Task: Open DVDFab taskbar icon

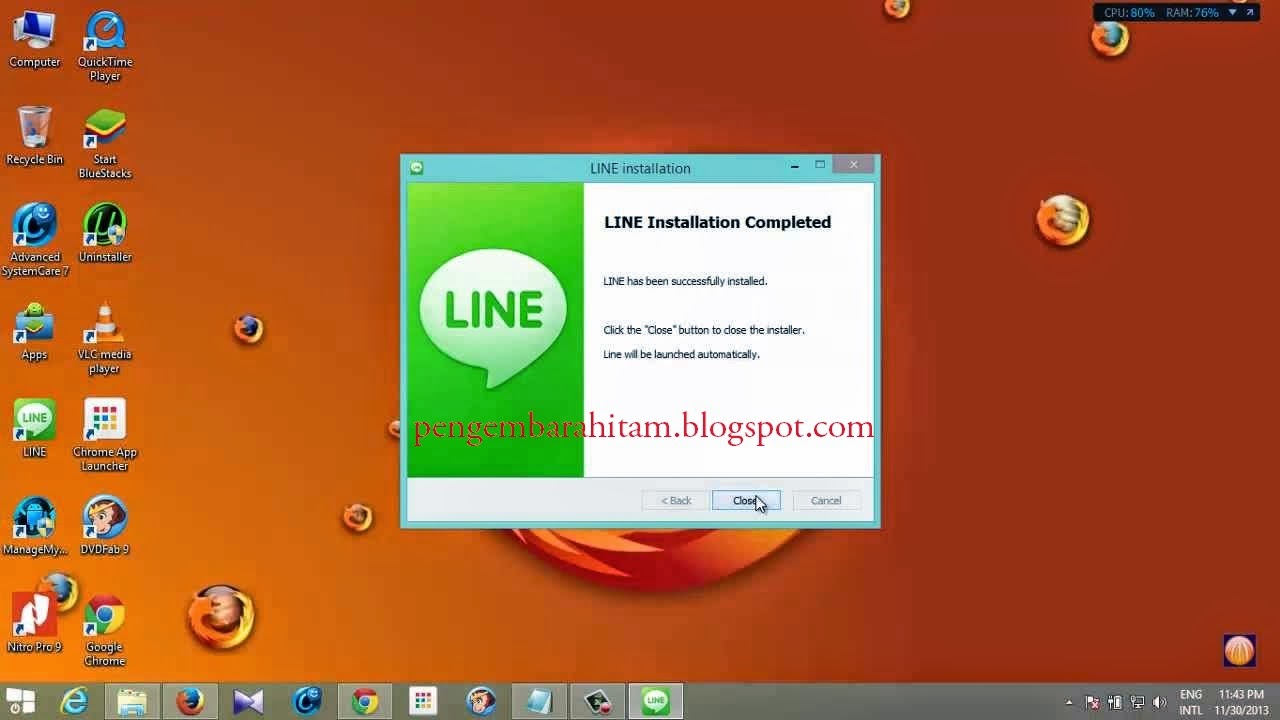Action: click(x=481, y=701)
